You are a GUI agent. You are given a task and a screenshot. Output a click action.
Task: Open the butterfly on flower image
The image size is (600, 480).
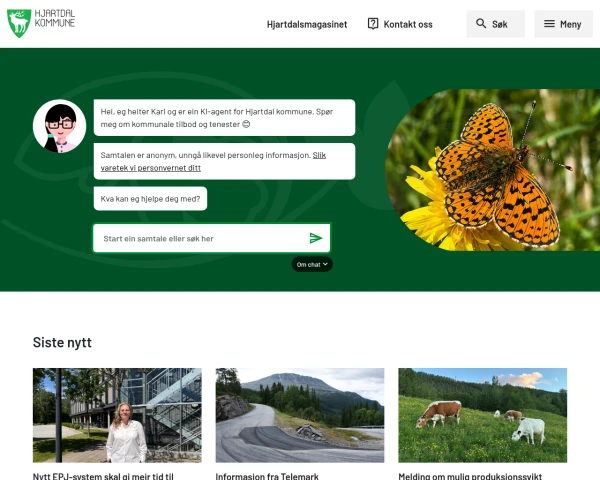[x=492, y=170]
